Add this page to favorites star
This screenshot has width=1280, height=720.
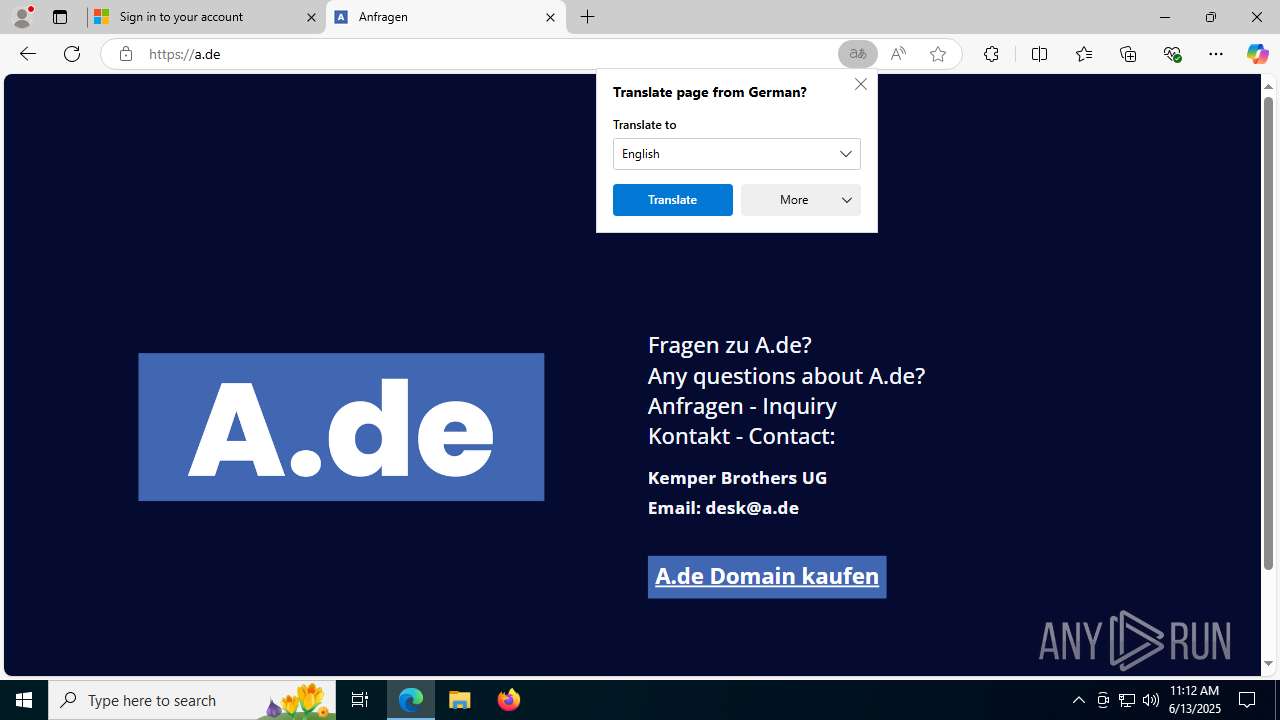tap(938, 54)
